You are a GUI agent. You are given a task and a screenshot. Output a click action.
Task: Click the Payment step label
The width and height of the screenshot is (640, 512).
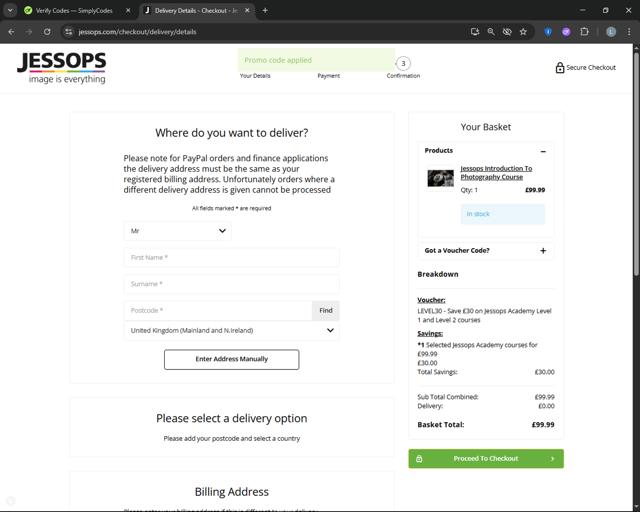[x=329, y=76]
